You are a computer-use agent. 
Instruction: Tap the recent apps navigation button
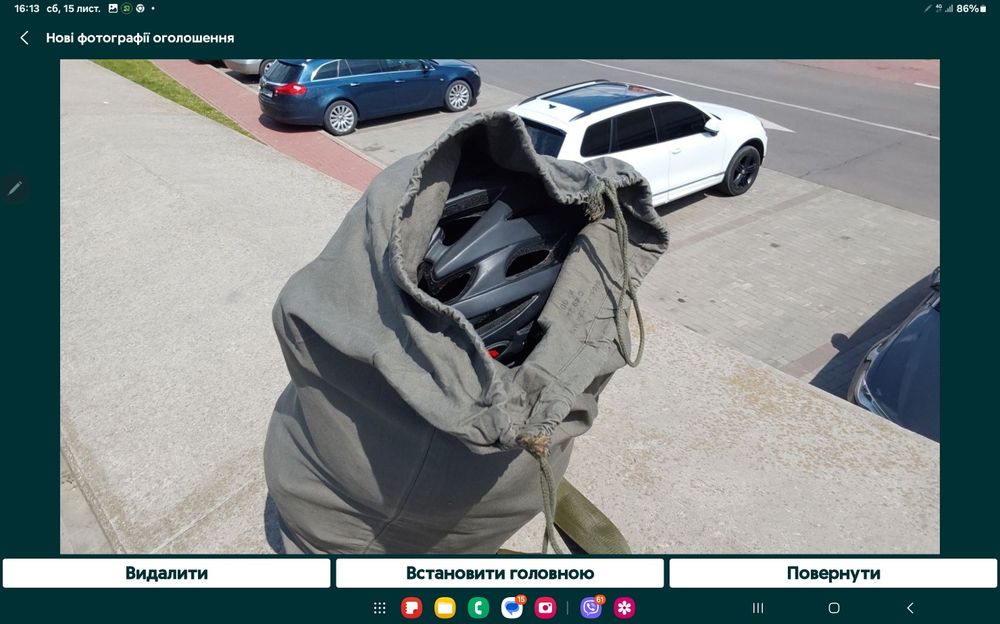coord(758,608)
